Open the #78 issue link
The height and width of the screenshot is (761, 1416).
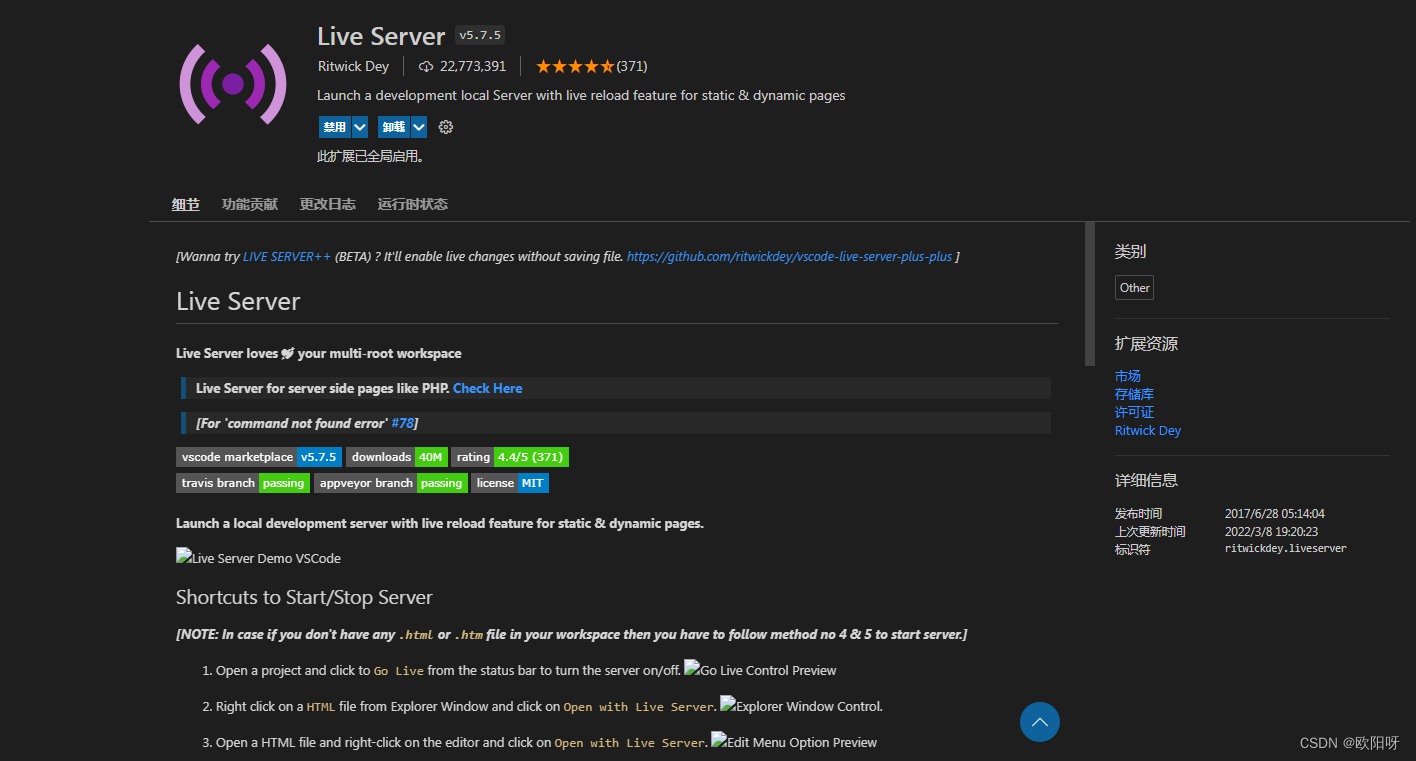click(402, 423)
